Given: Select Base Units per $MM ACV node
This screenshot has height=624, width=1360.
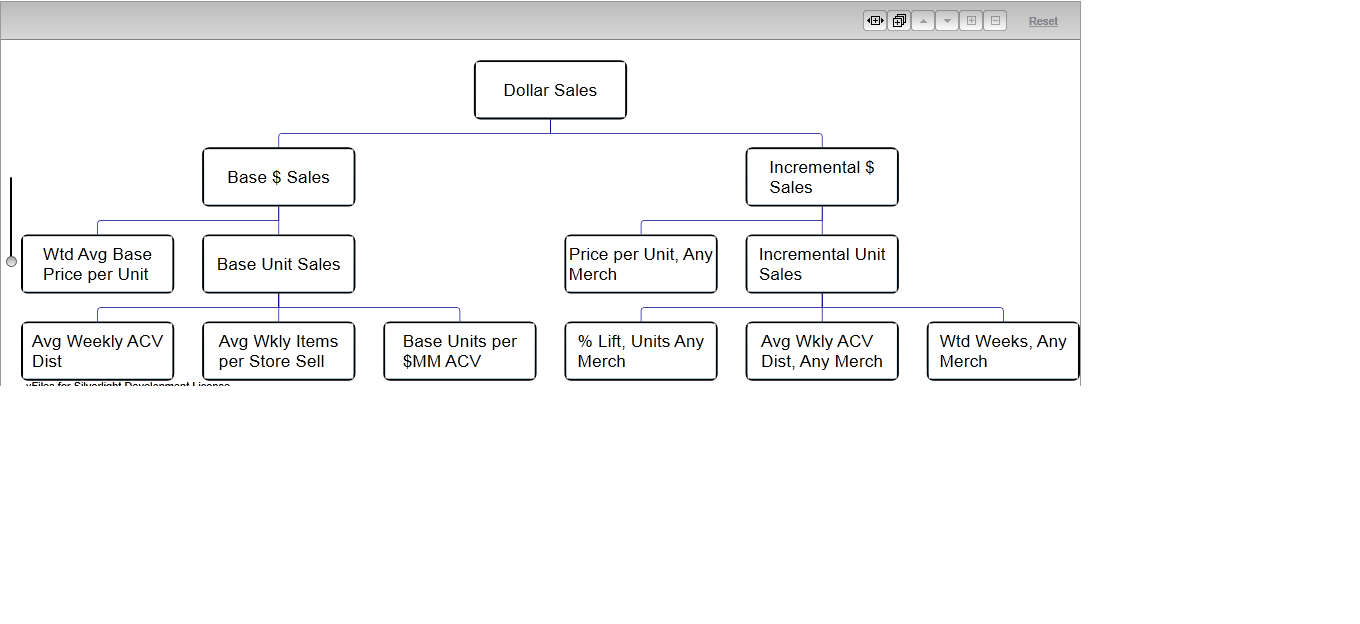Looking at the screenshot, I should tap(460, 351).
